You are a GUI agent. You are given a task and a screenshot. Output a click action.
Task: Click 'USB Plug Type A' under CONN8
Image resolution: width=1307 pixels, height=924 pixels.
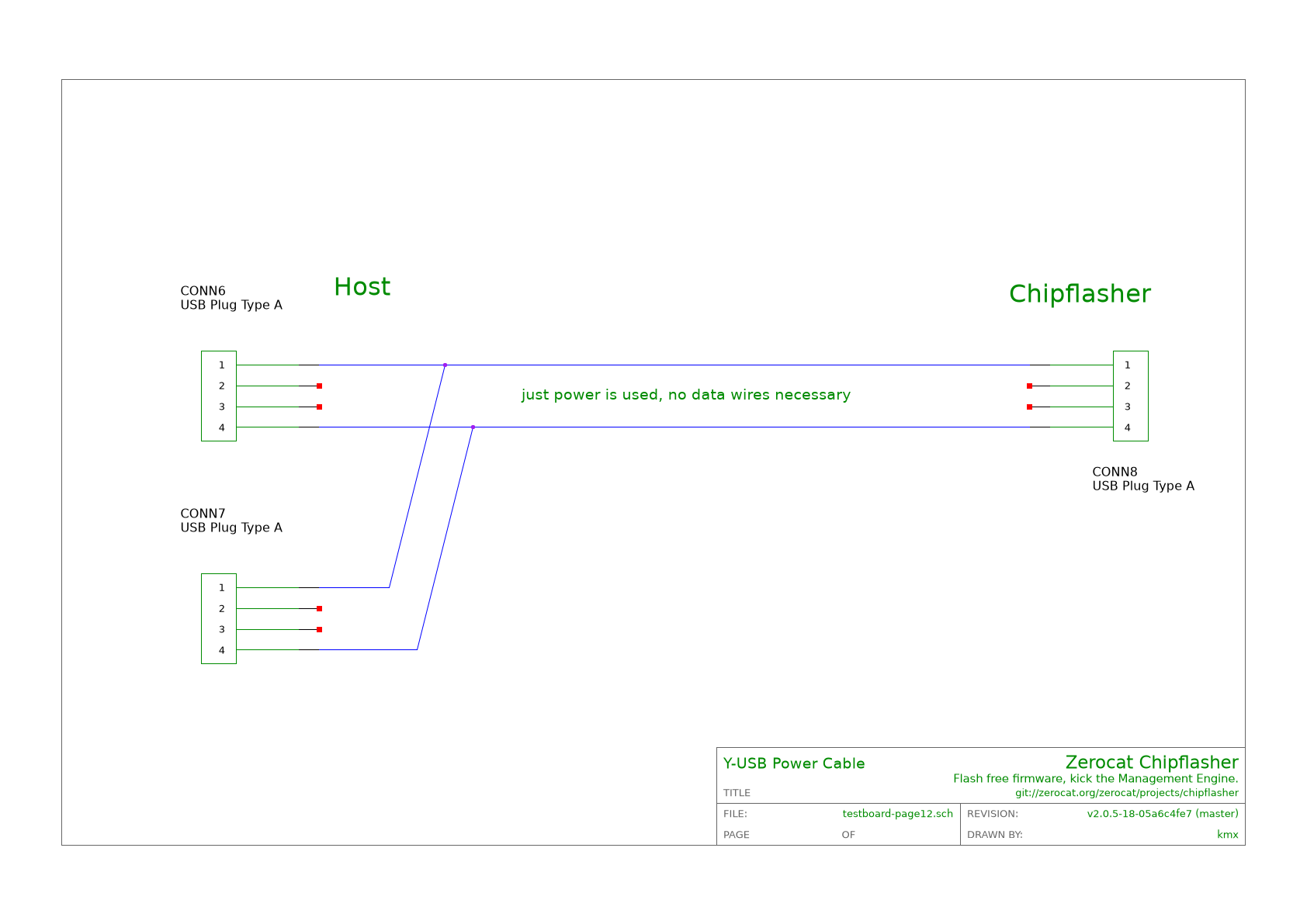(x=1143, y=486)
